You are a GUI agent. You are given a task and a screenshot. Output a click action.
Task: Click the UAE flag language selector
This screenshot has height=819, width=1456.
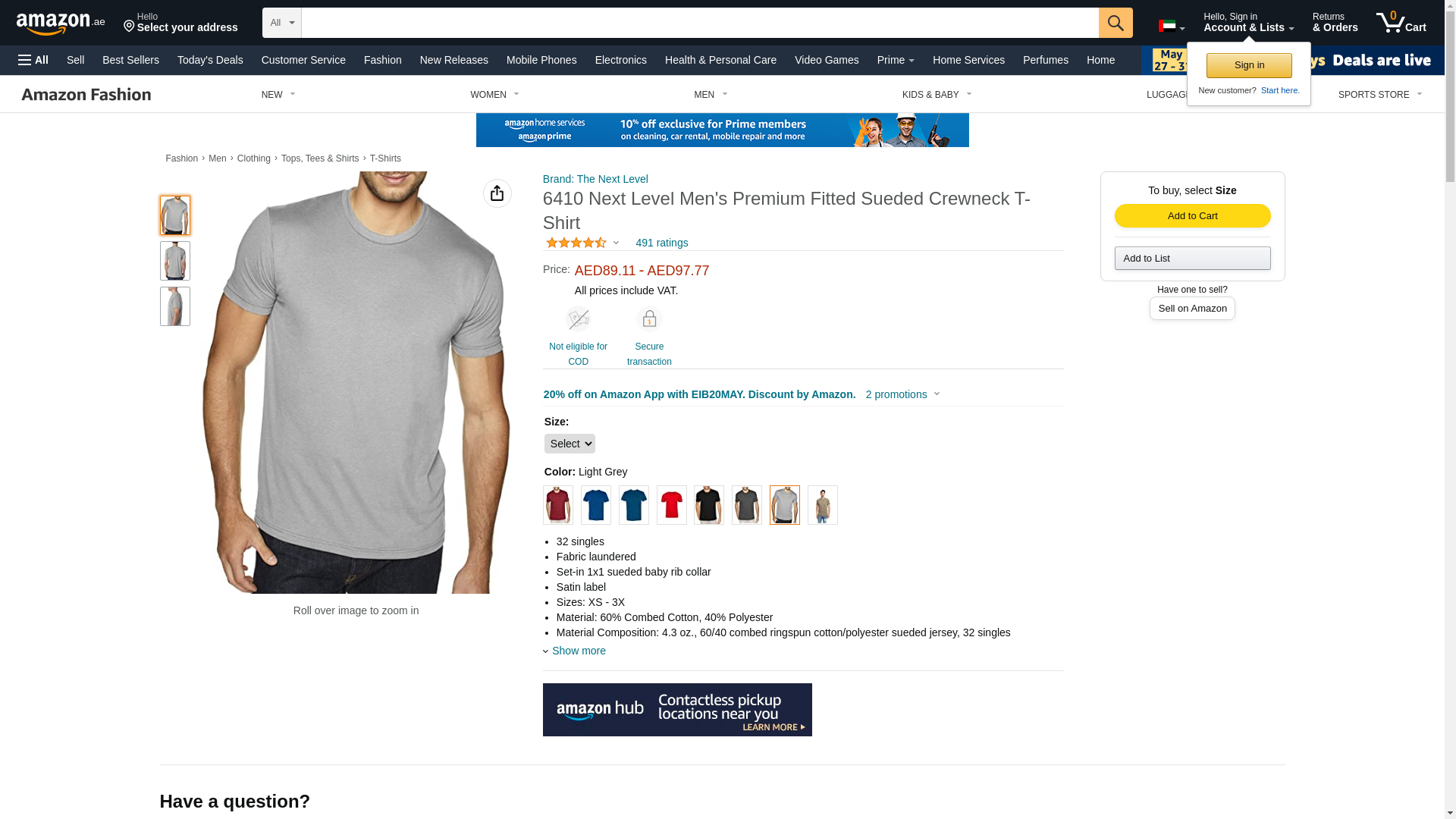[x=1172, y=27]
